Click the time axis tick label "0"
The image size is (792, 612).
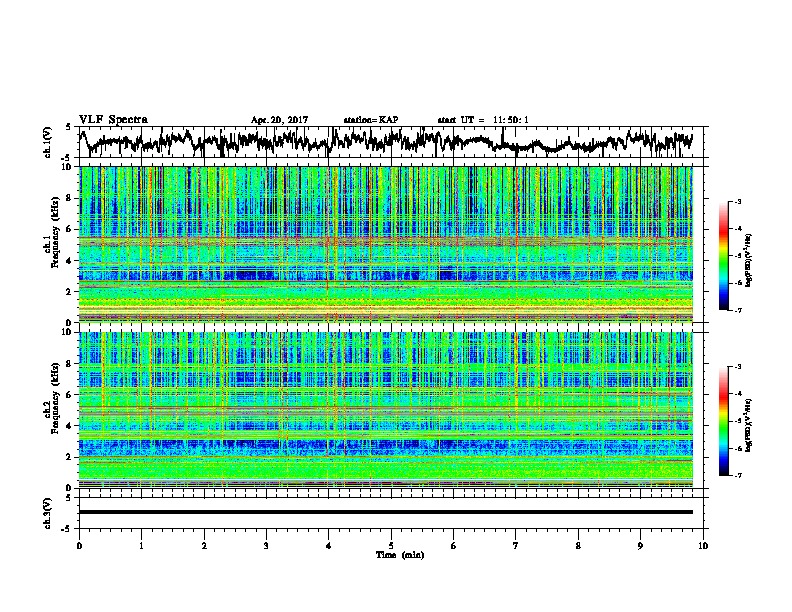79,546
